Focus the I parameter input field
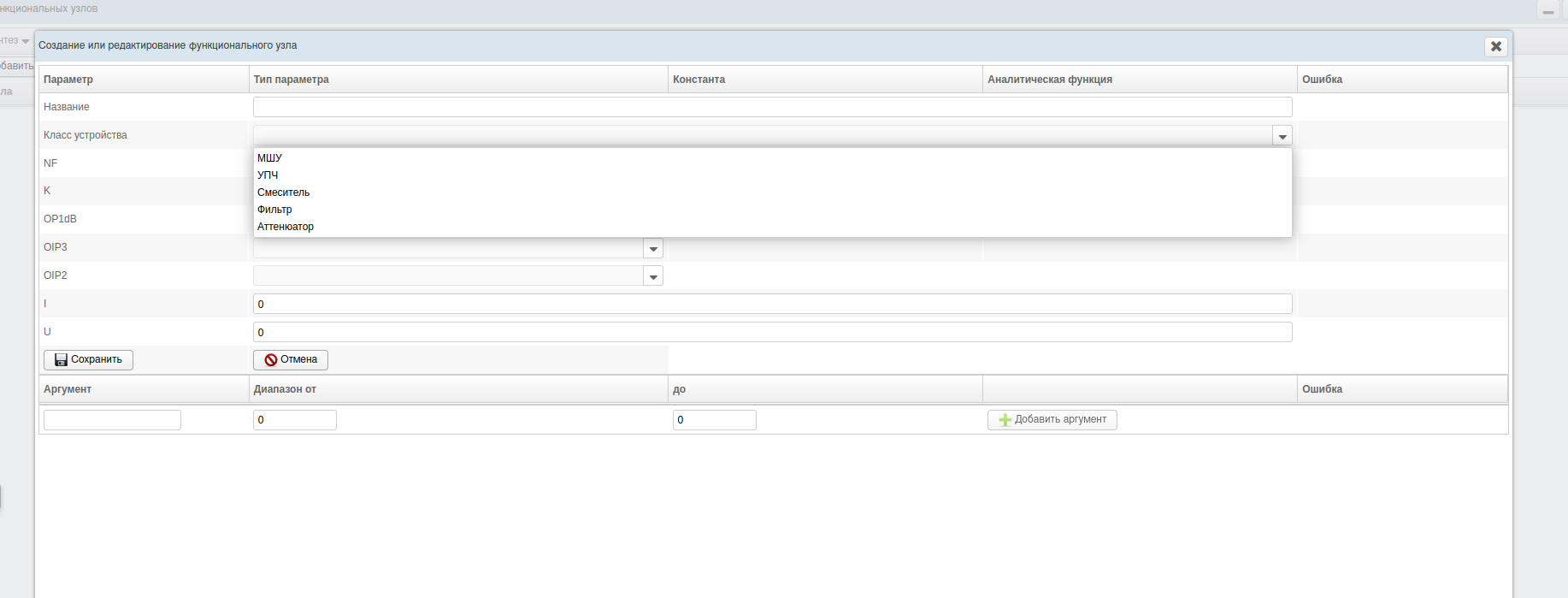This screenshot has height=598, width=1568. tap(771, 305)
